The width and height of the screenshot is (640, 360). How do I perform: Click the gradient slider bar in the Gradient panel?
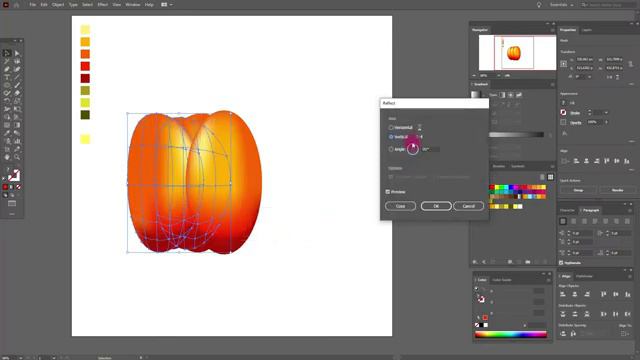pyautogui.click(x=516, y=135)
